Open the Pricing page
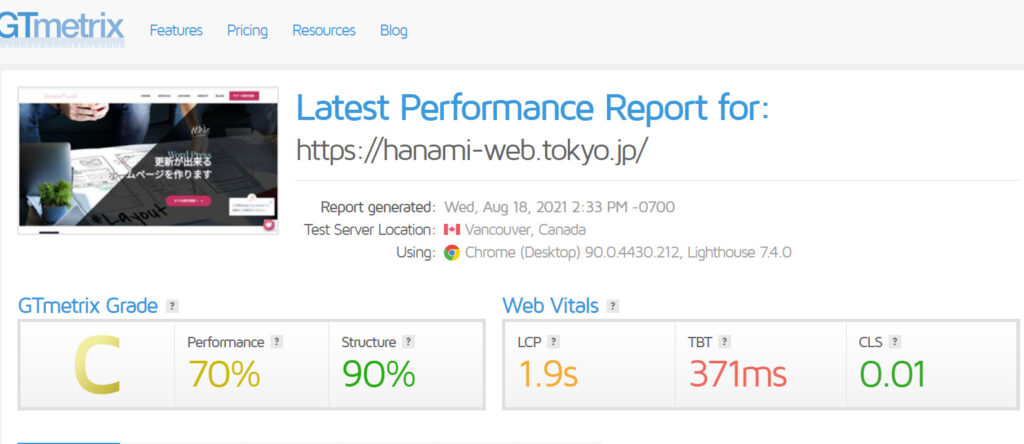1024x444 pixels. pyautogui.click(x=248, y=31)
